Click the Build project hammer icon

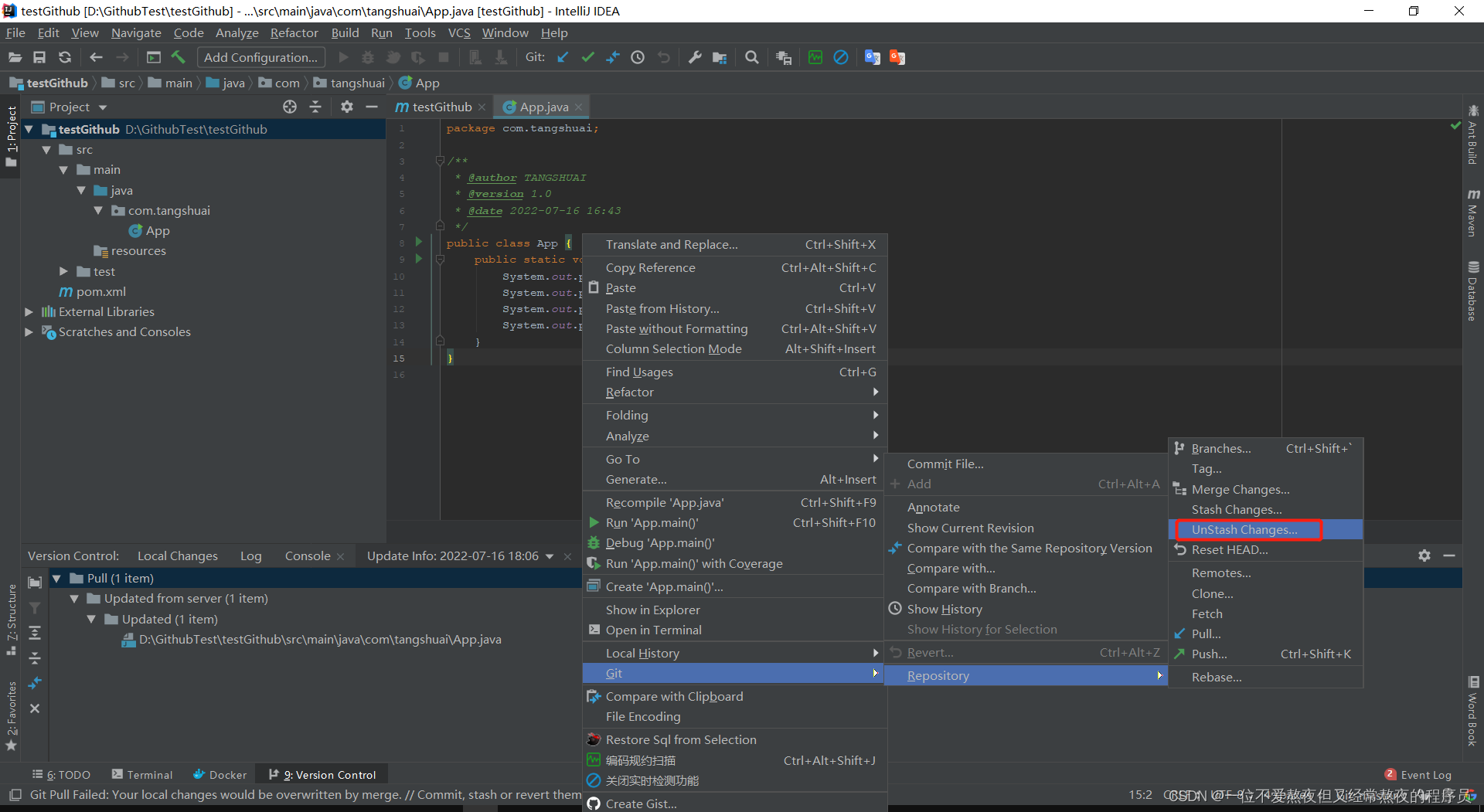(x=179, y=57)
